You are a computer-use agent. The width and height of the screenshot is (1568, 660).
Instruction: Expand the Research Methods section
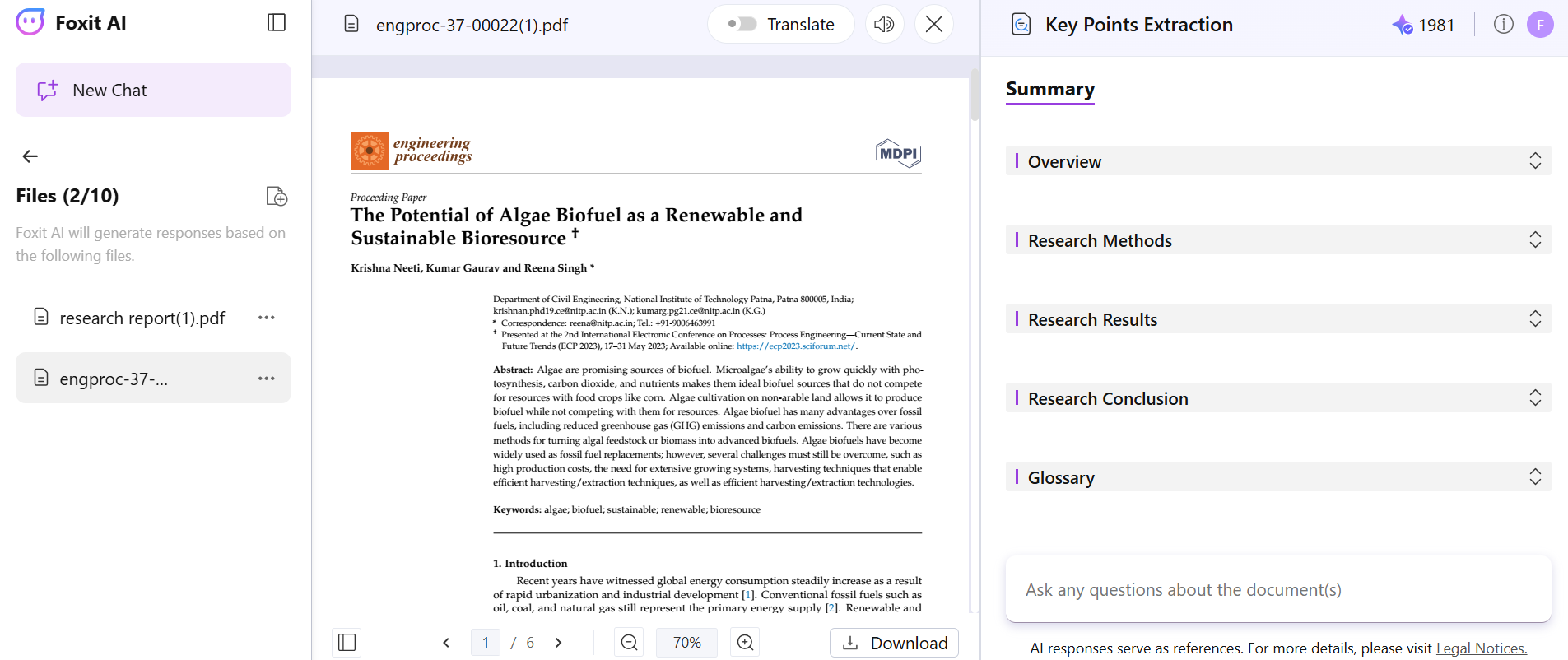1278,240
